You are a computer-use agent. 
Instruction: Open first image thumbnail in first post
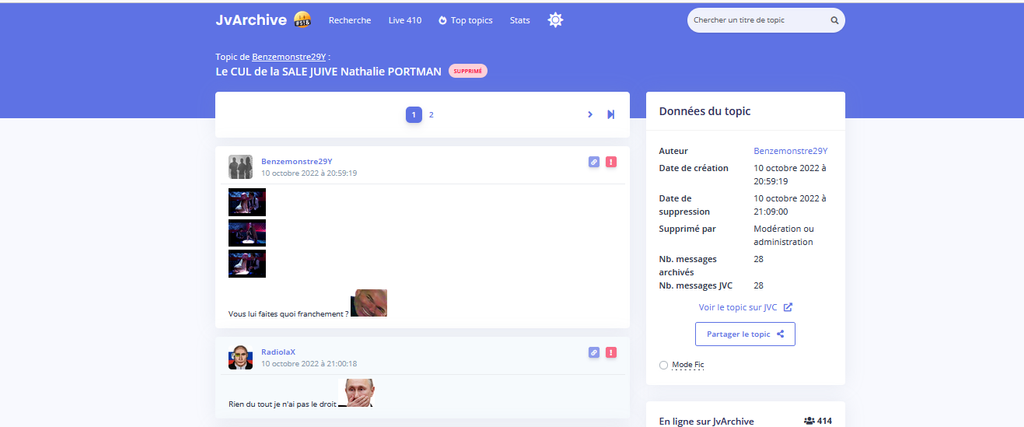pos(247,201)
